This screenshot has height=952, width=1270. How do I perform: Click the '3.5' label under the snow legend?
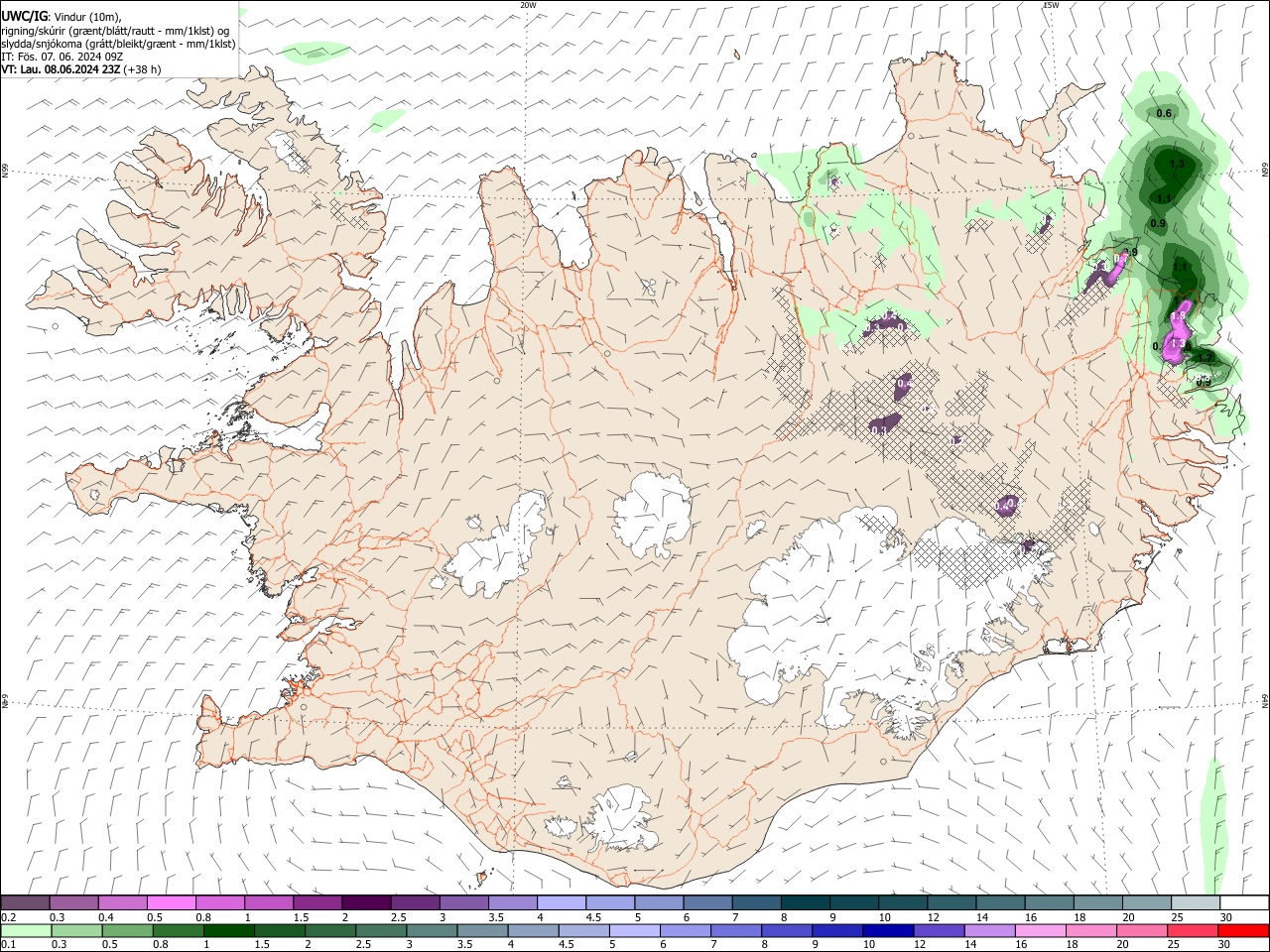coord(495,917)
